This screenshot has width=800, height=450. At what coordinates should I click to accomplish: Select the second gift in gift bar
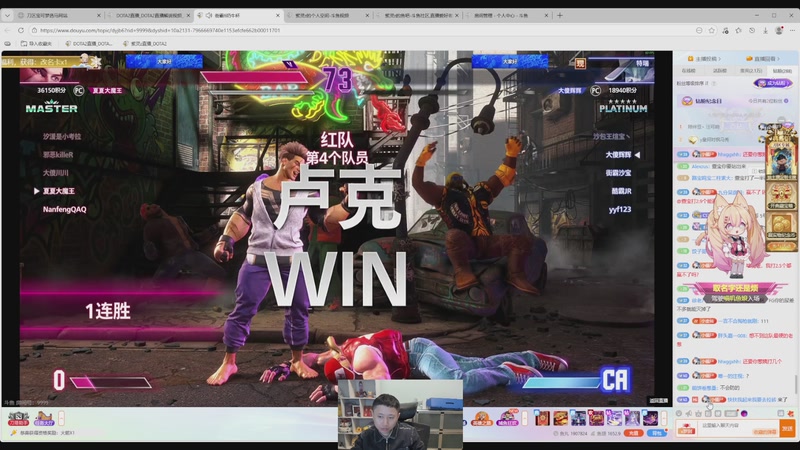pyautogui.click(x=560, y=418)
